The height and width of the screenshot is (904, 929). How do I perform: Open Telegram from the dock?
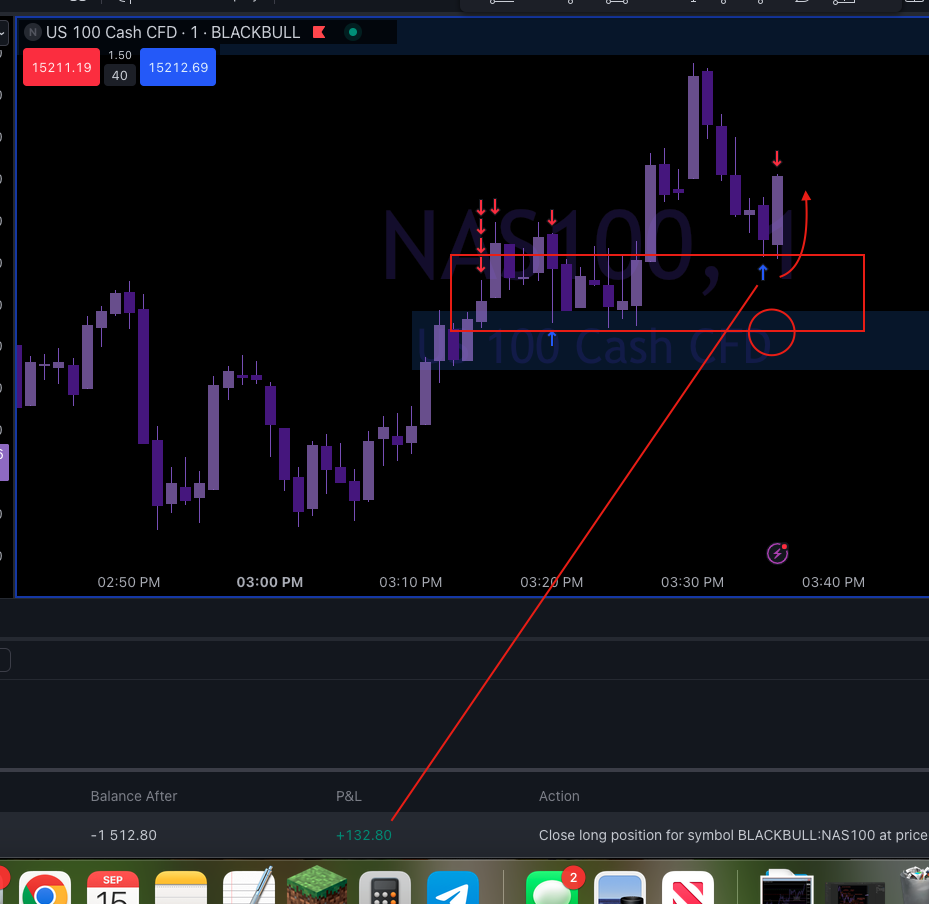click(x=453, y=886)
